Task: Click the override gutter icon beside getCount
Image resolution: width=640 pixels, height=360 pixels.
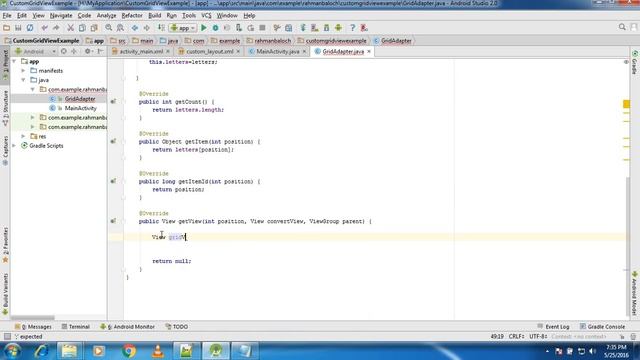Action: [x=113, y=101]
